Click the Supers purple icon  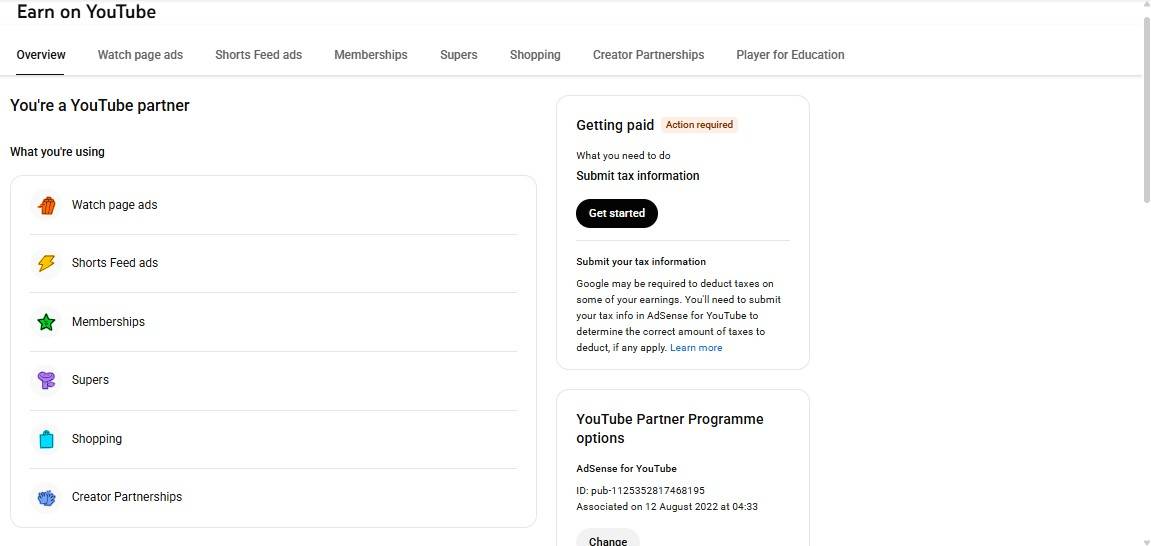[46, 380]
